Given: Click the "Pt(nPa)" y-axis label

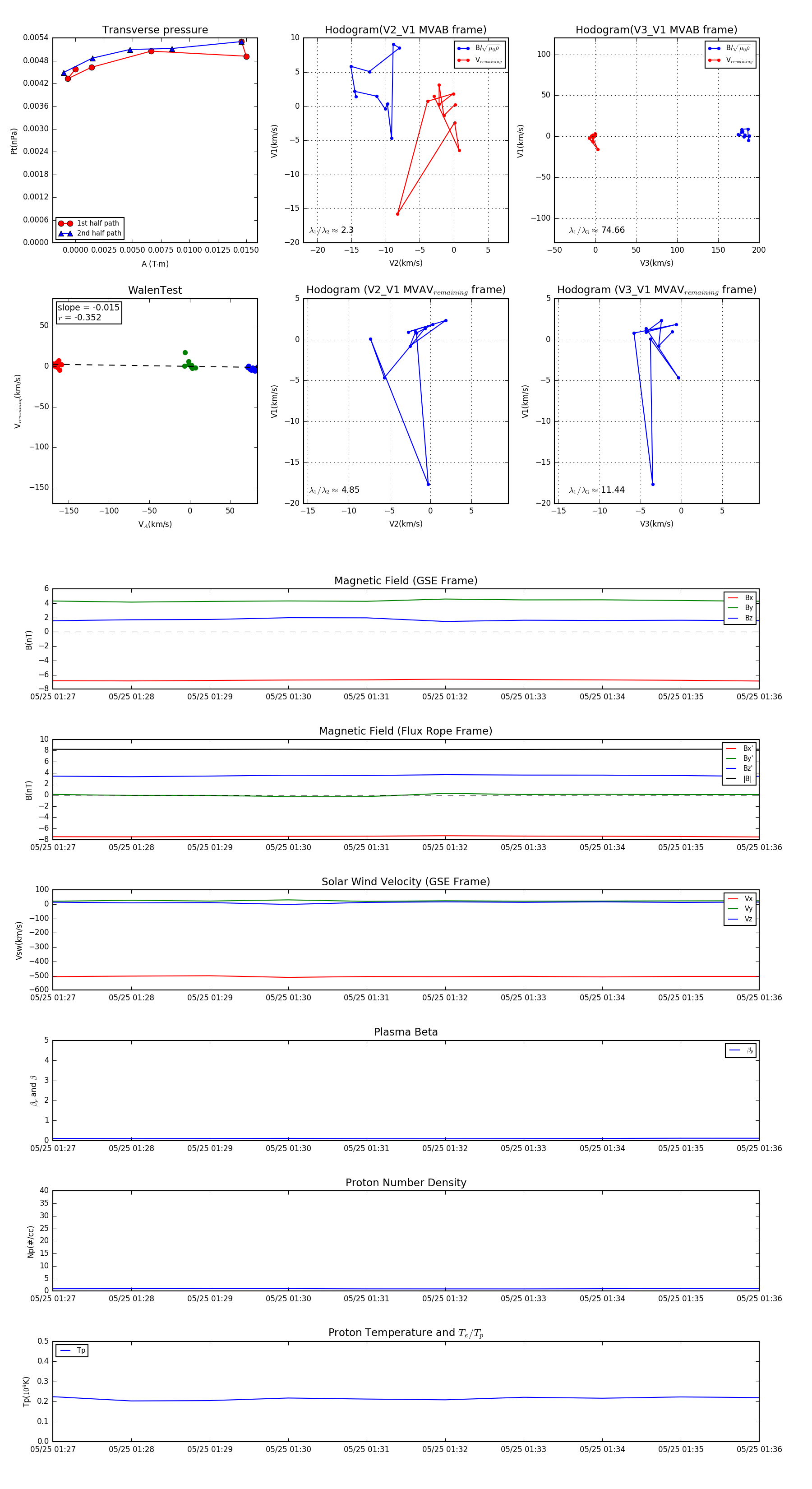Looking at the screenshot, I should 14,141.
